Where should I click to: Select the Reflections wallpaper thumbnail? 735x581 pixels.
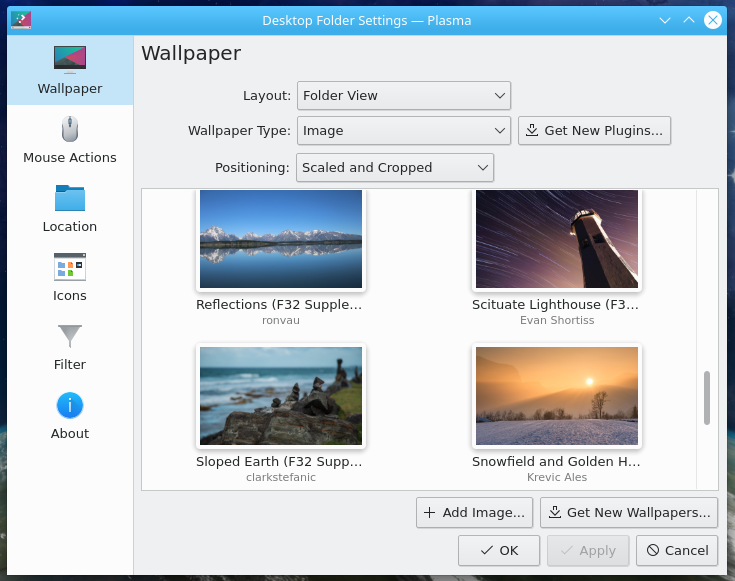pos(280,239)
